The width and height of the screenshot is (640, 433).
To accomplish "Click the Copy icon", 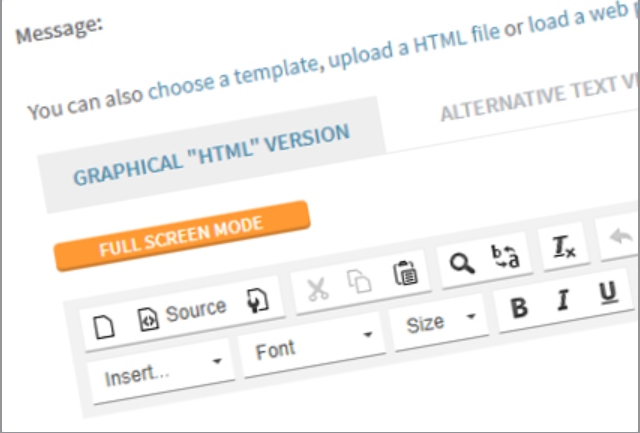I will (x=359, y=282).
